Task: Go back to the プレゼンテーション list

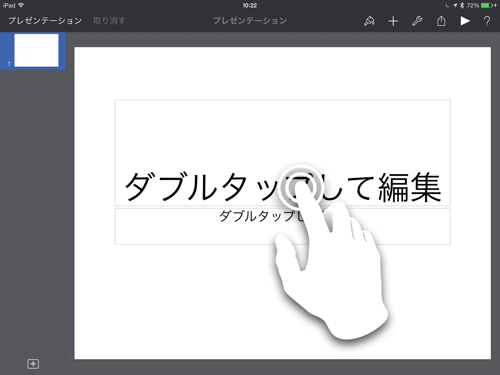Action: click(45, 21)
